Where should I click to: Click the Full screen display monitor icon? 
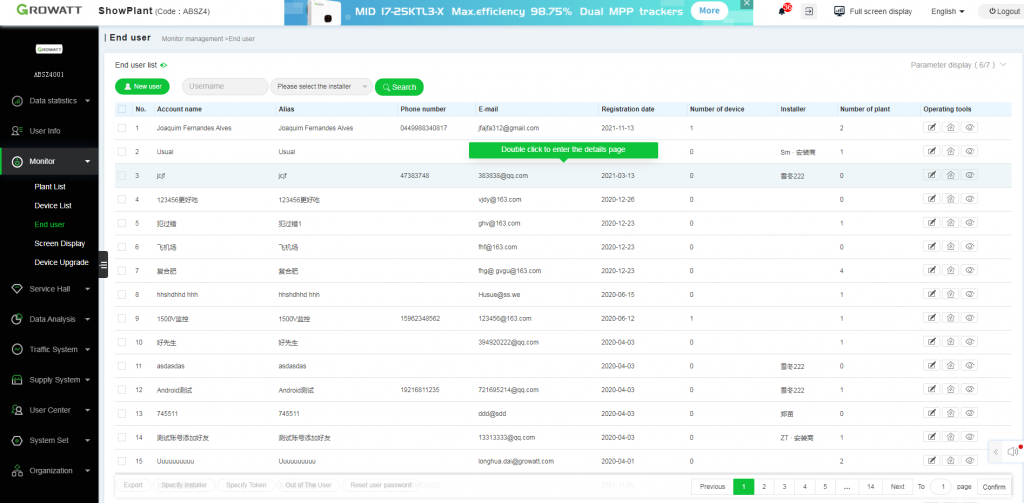point(840,11)
